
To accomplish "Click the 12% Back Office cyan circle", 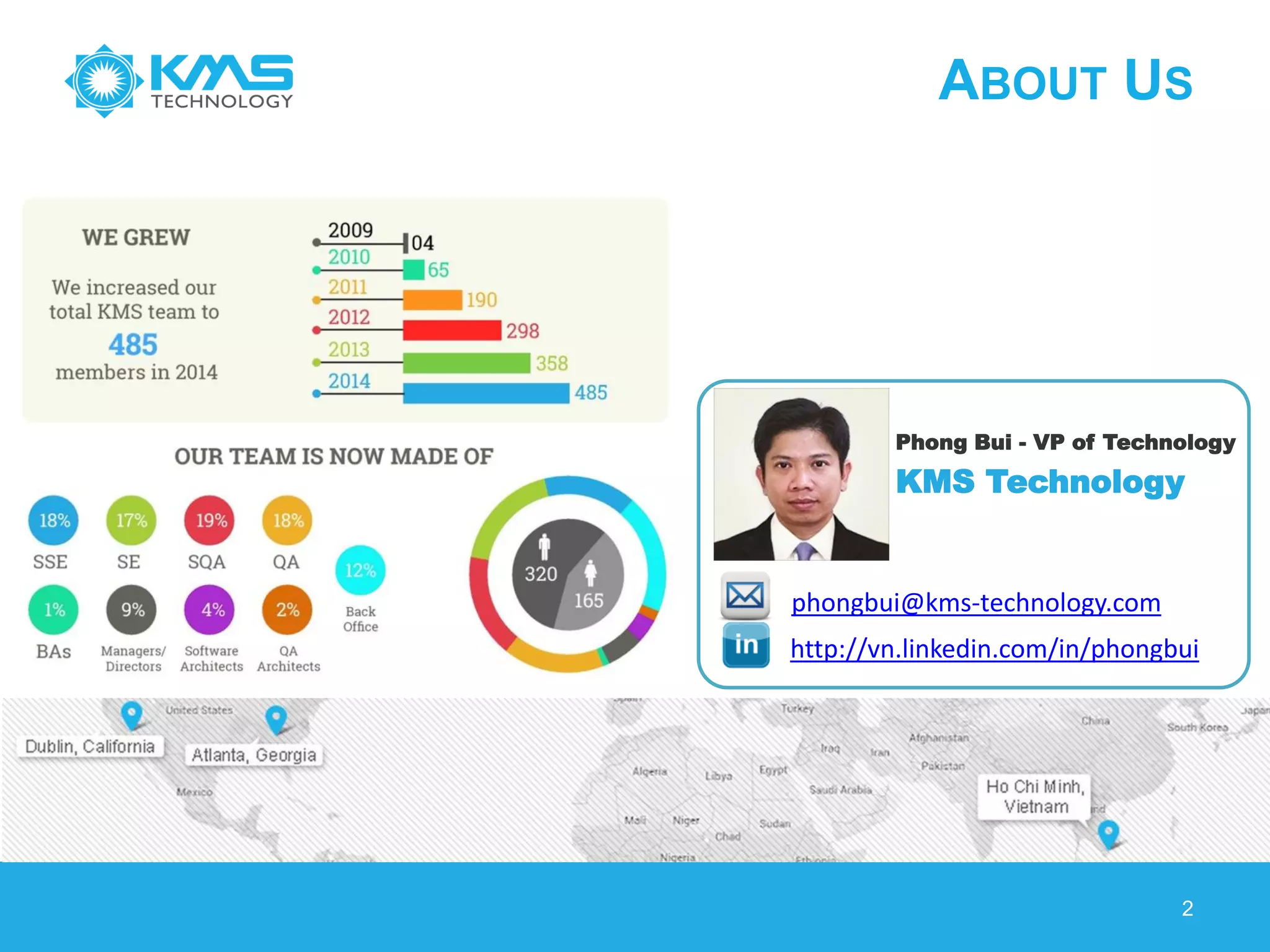I will point(360,570).
